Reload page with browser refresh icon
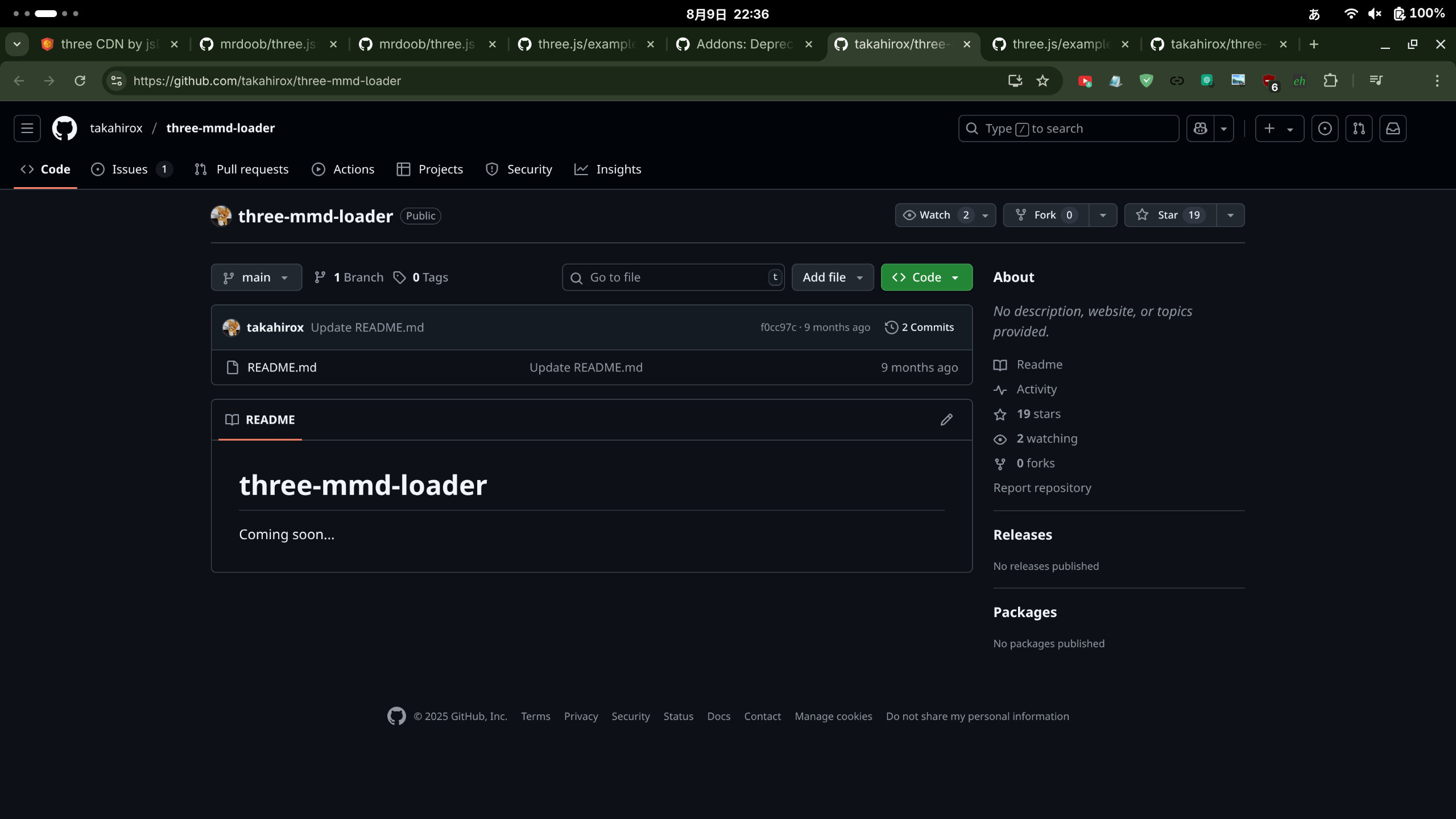This screenshot has width=1456, height=819. point(80,81)
